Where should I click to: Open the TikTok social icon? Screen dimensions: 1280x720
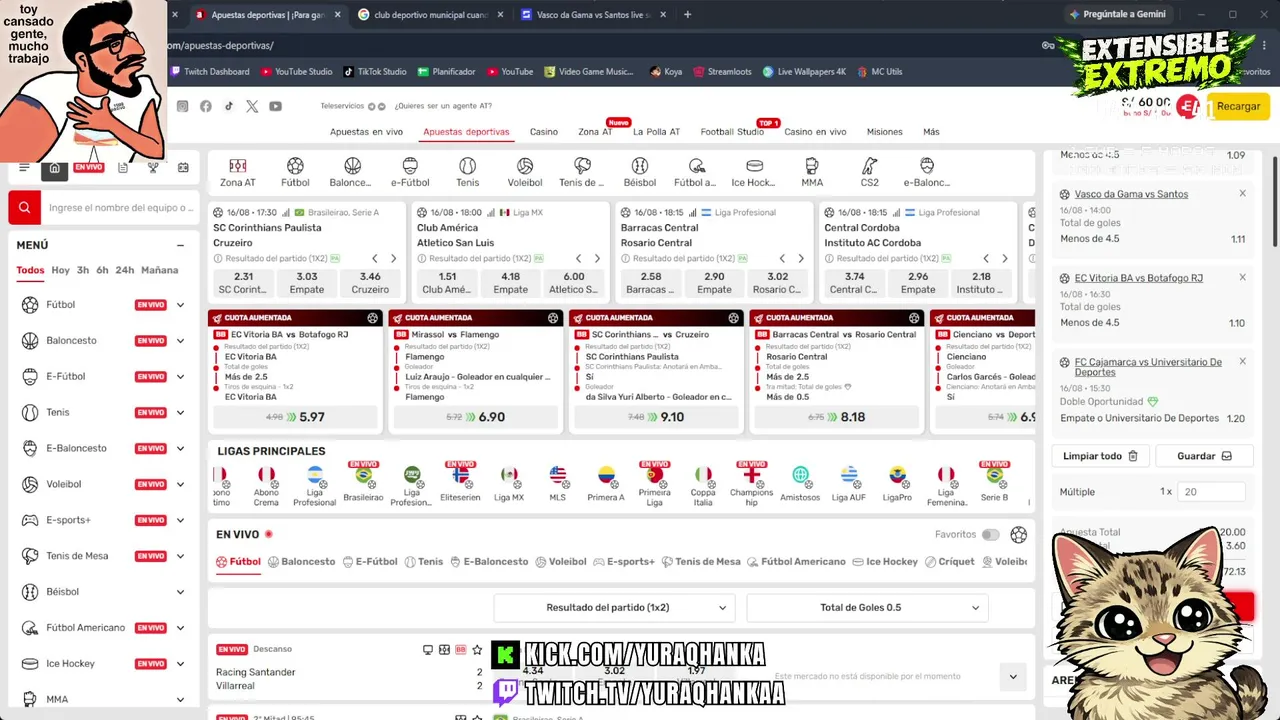tap(229, 106)
